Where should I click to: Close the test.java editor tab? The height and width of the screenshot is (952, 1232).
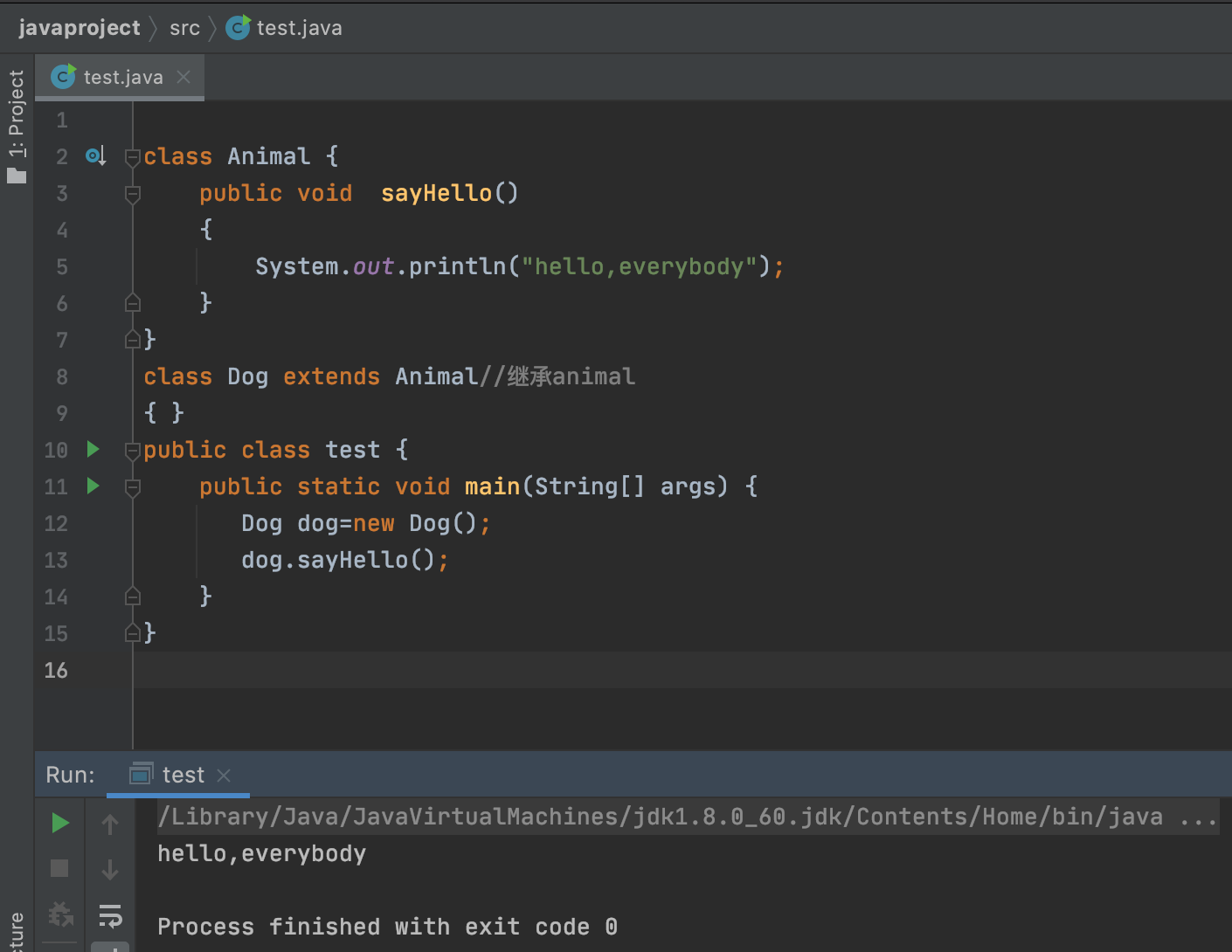click(x=183, y=77)
